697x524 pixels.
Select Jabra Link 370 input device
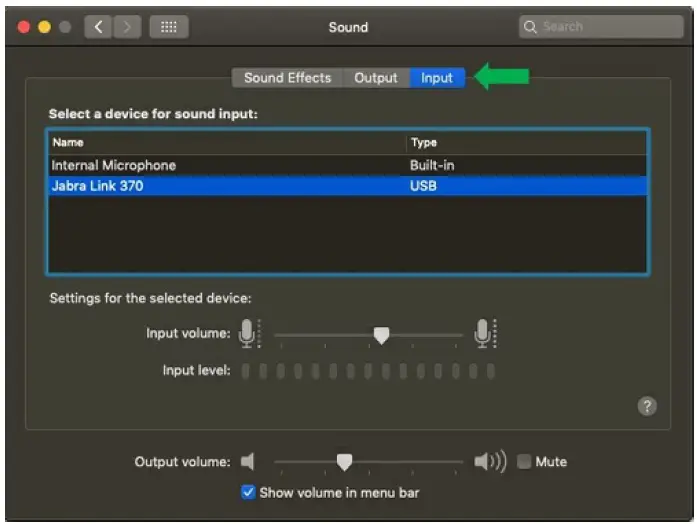click(x=347, y=186)
